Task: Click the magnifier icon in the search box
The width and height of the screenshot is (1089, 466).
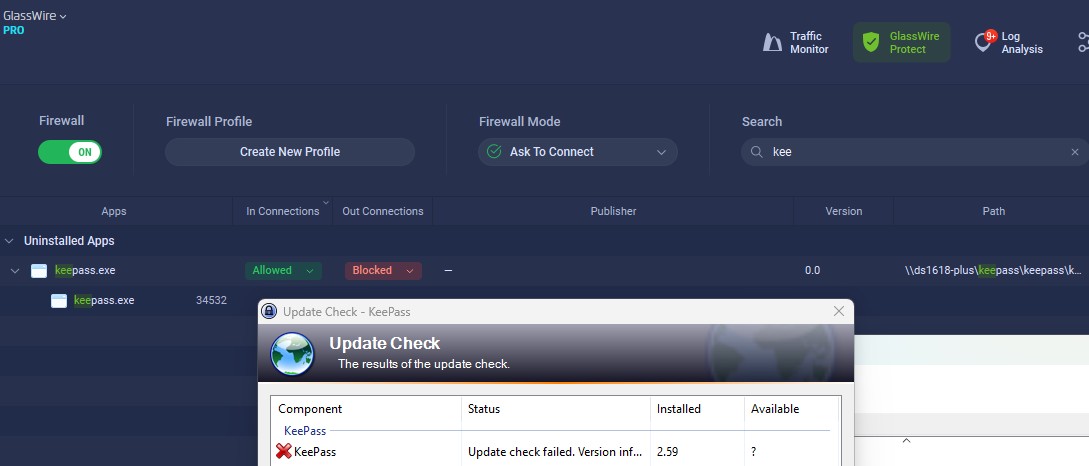Action: coord(756,152)
